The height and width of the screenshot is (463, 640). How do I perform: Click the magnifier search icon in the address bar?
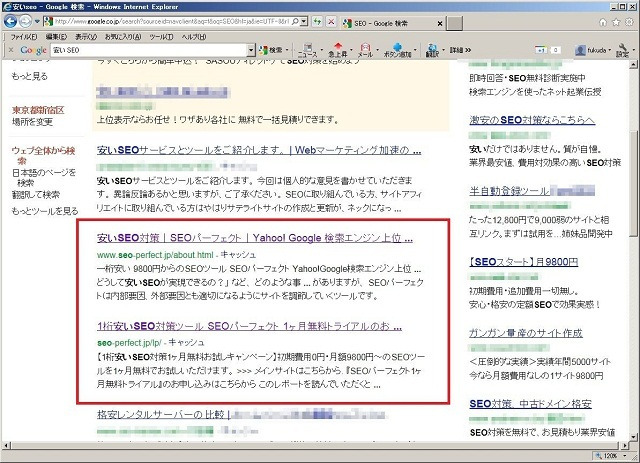tap(296, 22)
